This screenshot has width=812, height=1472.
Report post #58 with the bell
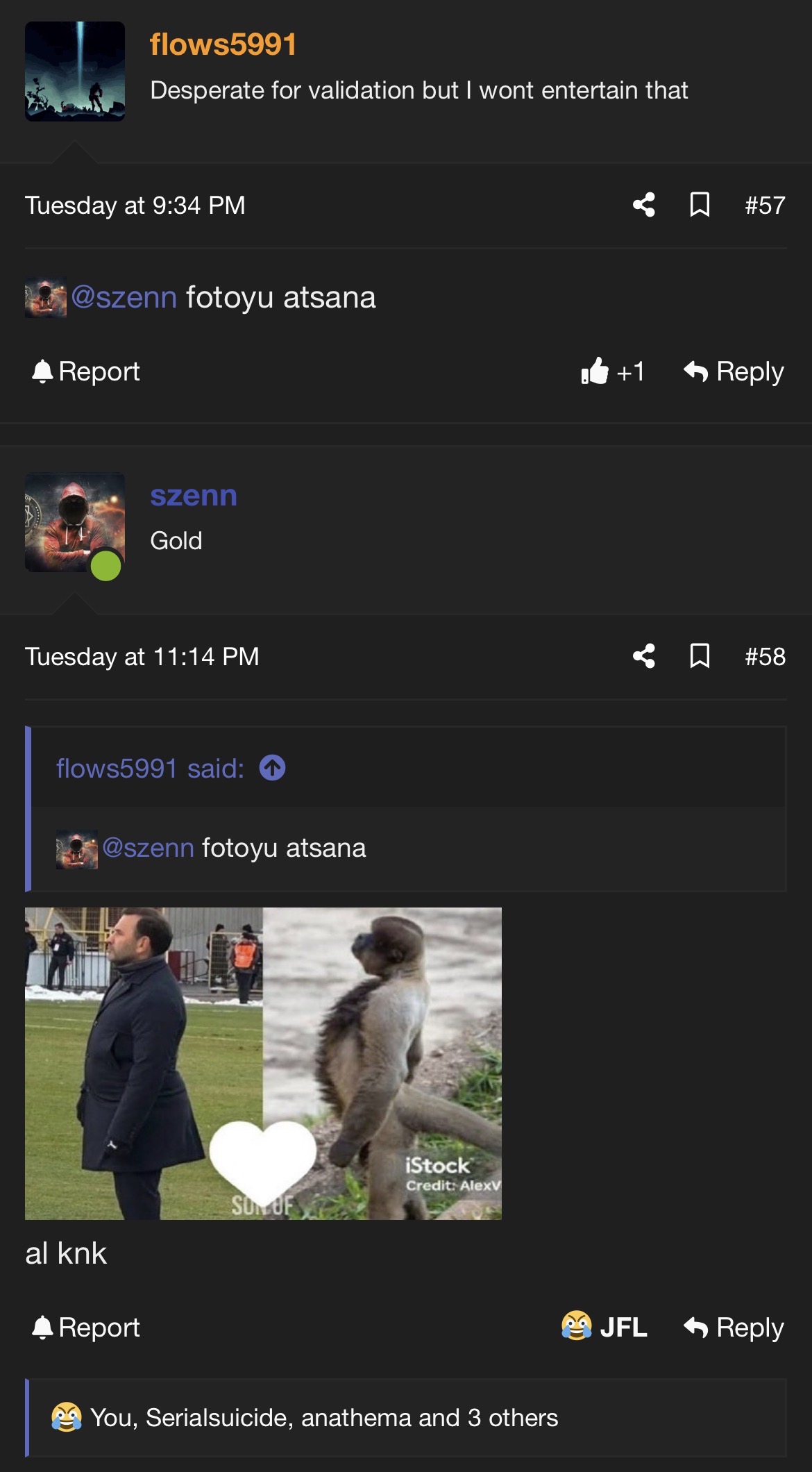click(86, 1327)
